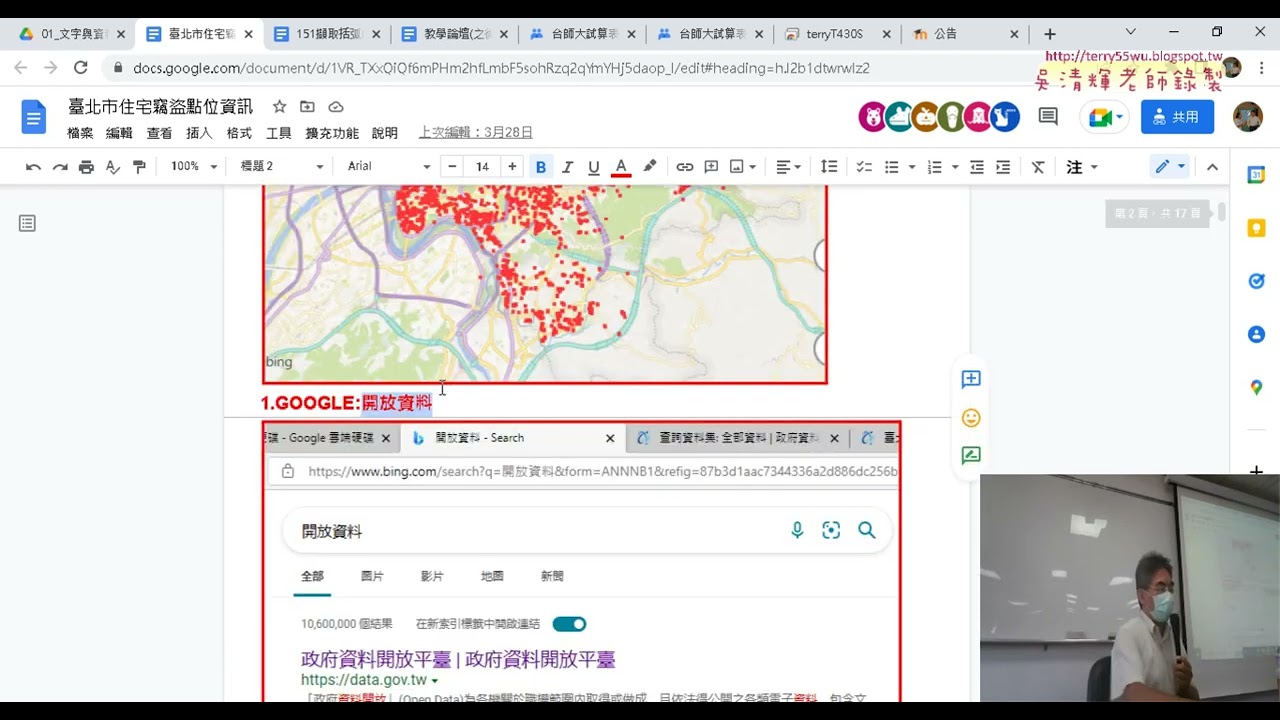Expand the text alignment options
The height and width of the screenshot is (720, 1280).
[x=789, y=167]
